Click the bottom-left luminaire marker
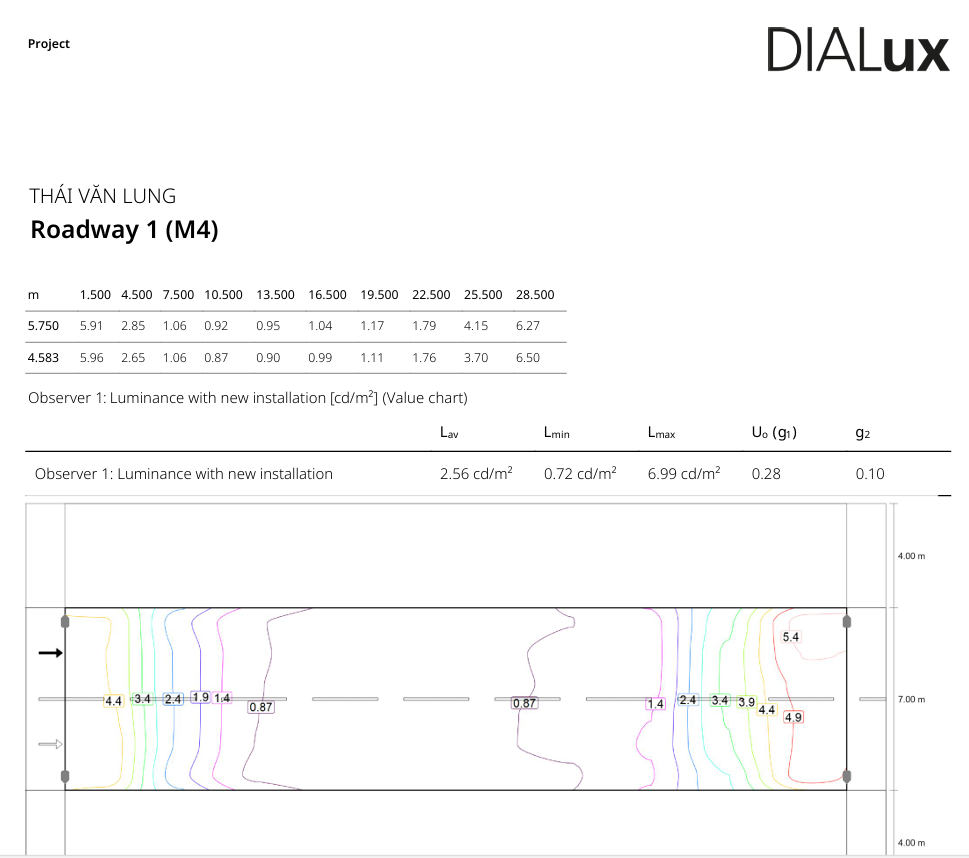969x858 pixels. [66, 776]
